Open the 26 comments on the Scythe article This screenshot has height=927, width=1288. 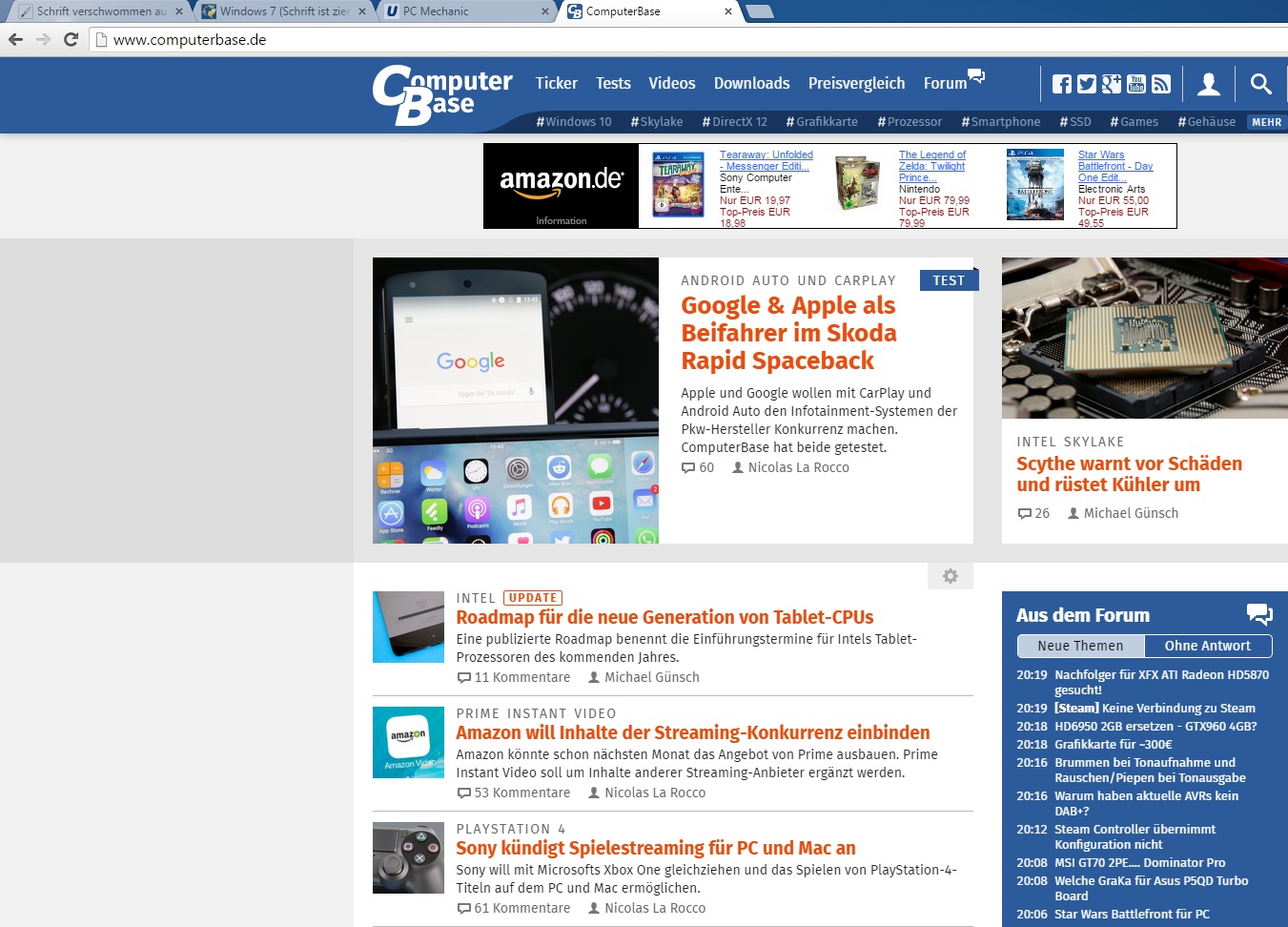[x=1034, y=513]
